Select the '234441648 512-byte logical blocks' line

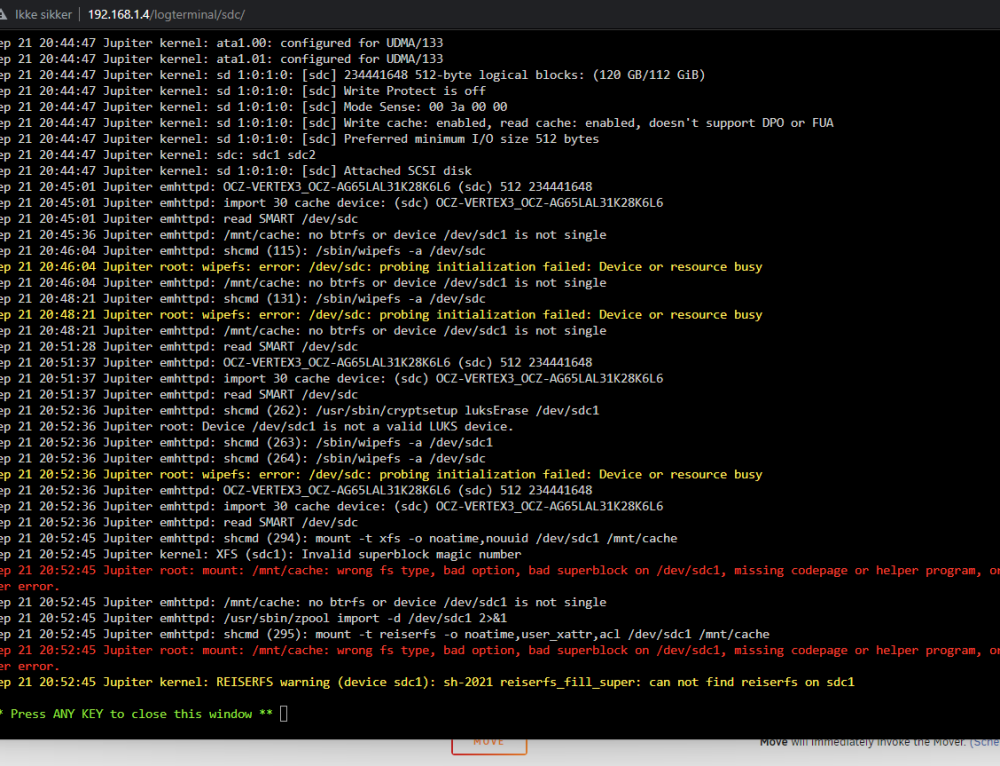[353, 75]
